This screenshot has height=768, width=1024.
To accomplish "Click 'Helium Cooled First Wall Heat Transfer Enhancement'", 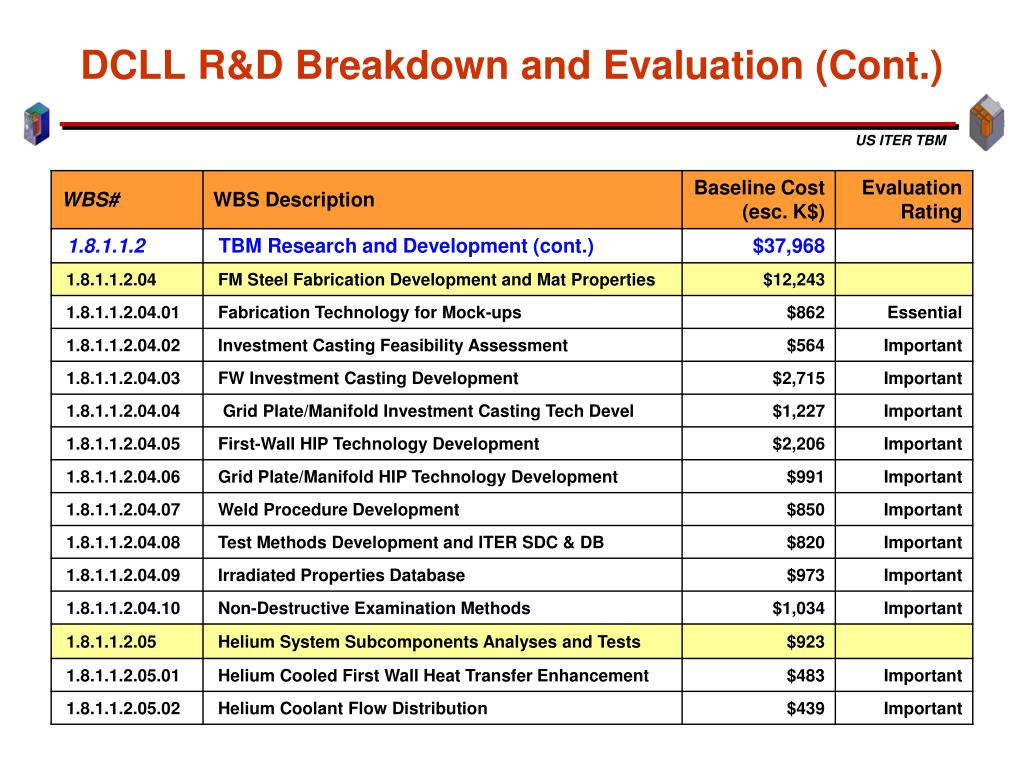I will [433, 676].
